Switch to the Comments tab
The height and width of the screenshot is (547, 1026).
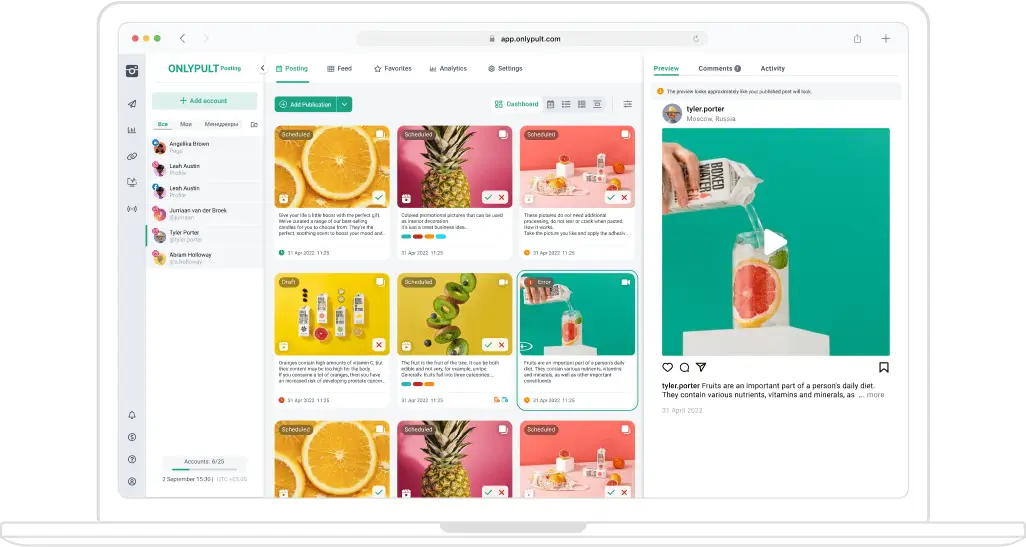pyautogui.click(x=718, y=69)
